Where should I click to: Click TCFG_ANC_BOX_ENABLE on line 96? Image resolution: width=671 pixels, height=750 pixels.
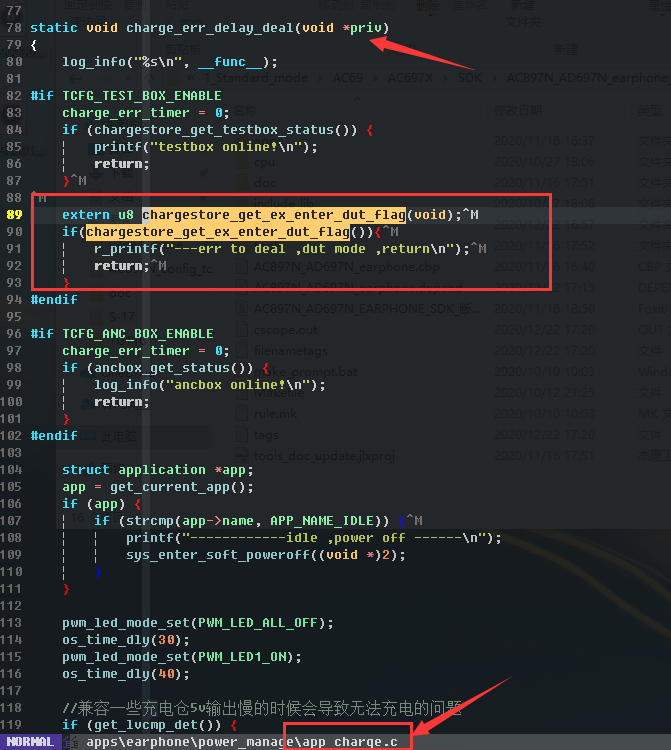[138, 333]
